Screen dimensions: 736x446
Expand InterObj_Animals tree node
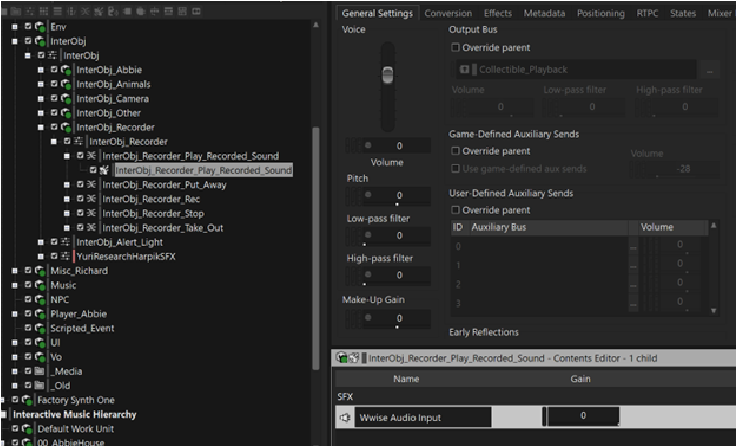(x=41, y=85)
